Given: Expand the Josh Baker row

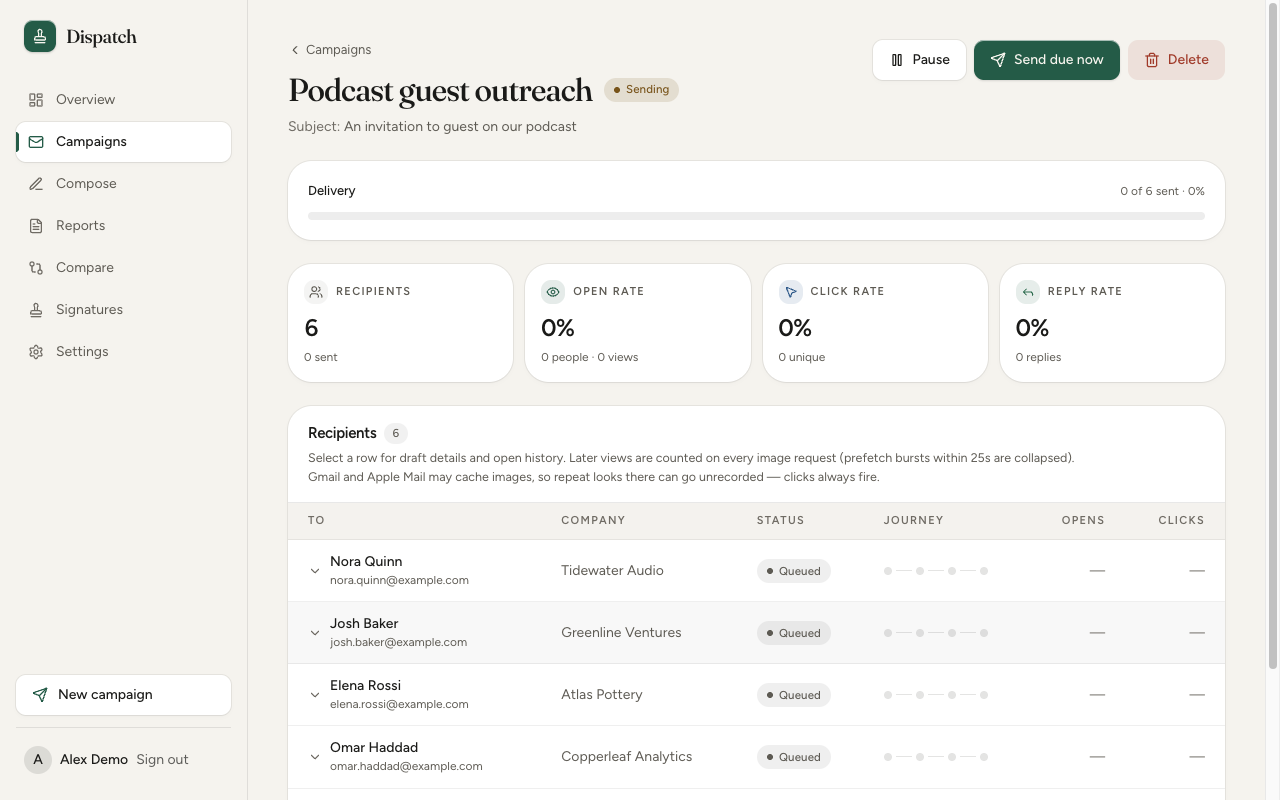Looking at the screenshot, I should (x=315, y=633).
